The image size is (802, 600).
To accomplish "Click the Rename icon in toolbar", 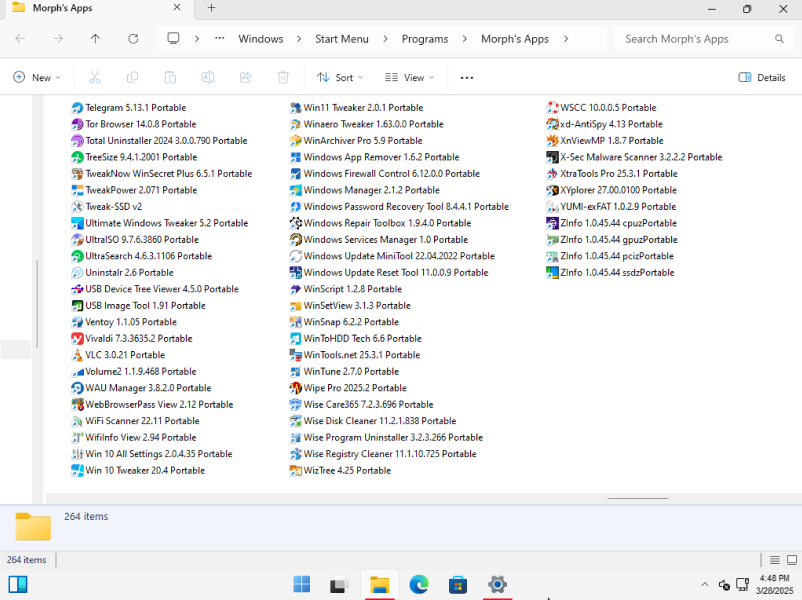I will click(208, 78).
